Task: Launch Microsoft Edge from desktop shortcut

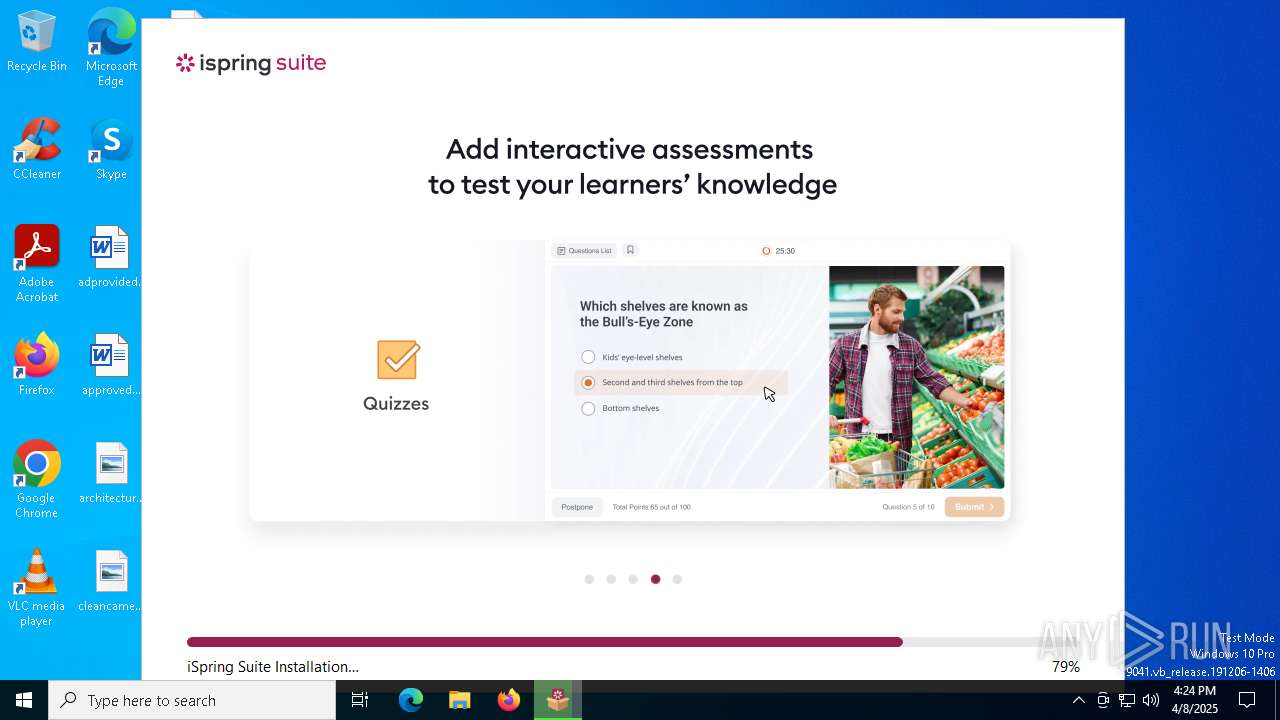Action: [111, 48]
